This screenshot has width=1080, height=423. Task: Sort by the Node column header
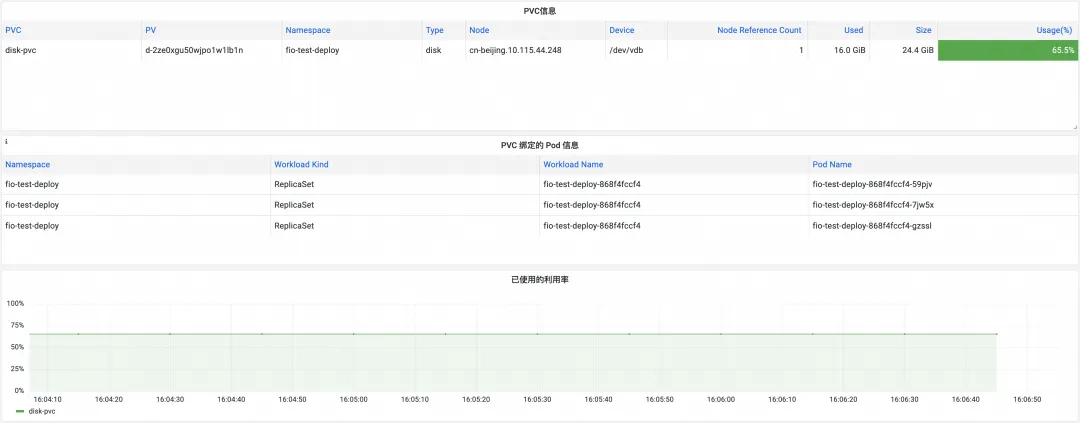pyautogui.click(x=479, y=30)
